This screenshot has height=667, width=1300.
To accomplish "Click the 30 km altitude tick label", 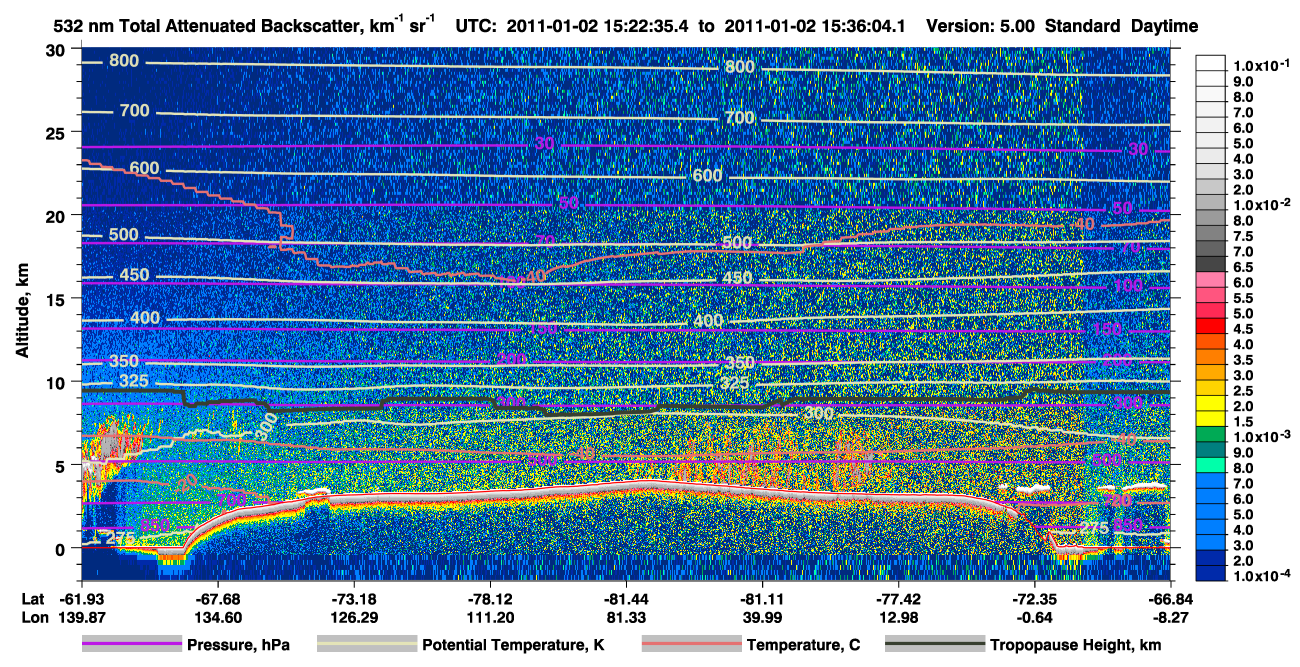I will pos(57,50).
